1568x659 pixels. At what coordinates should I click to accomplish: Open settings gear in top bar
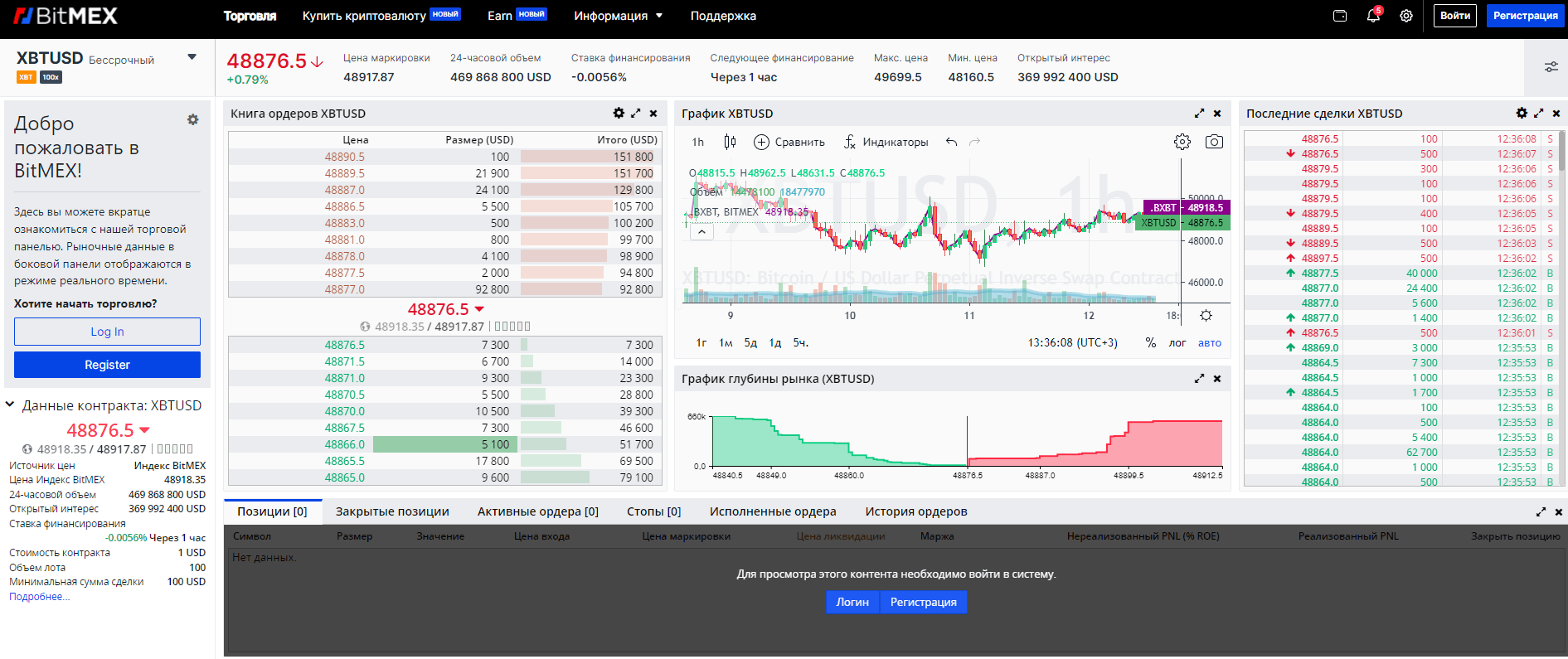point(1406,16)
